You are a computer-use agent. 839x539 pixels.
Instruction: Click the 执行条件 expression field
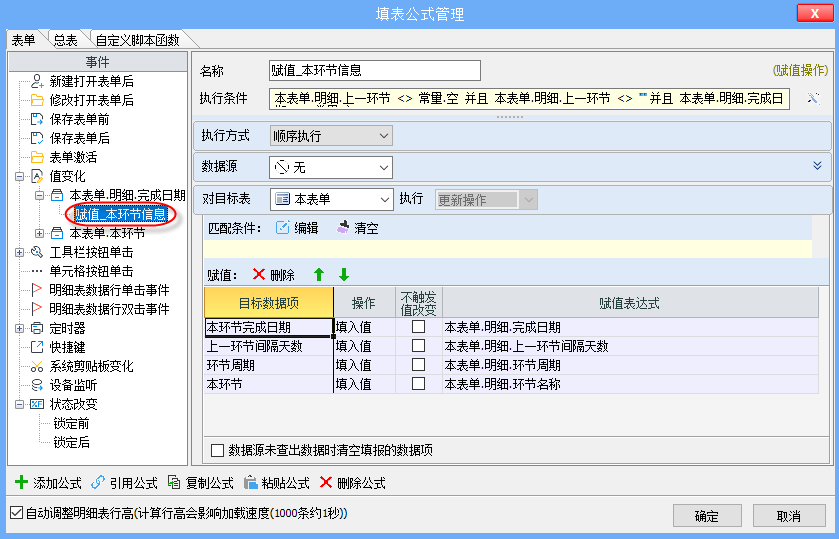click(x=529, y=99)
